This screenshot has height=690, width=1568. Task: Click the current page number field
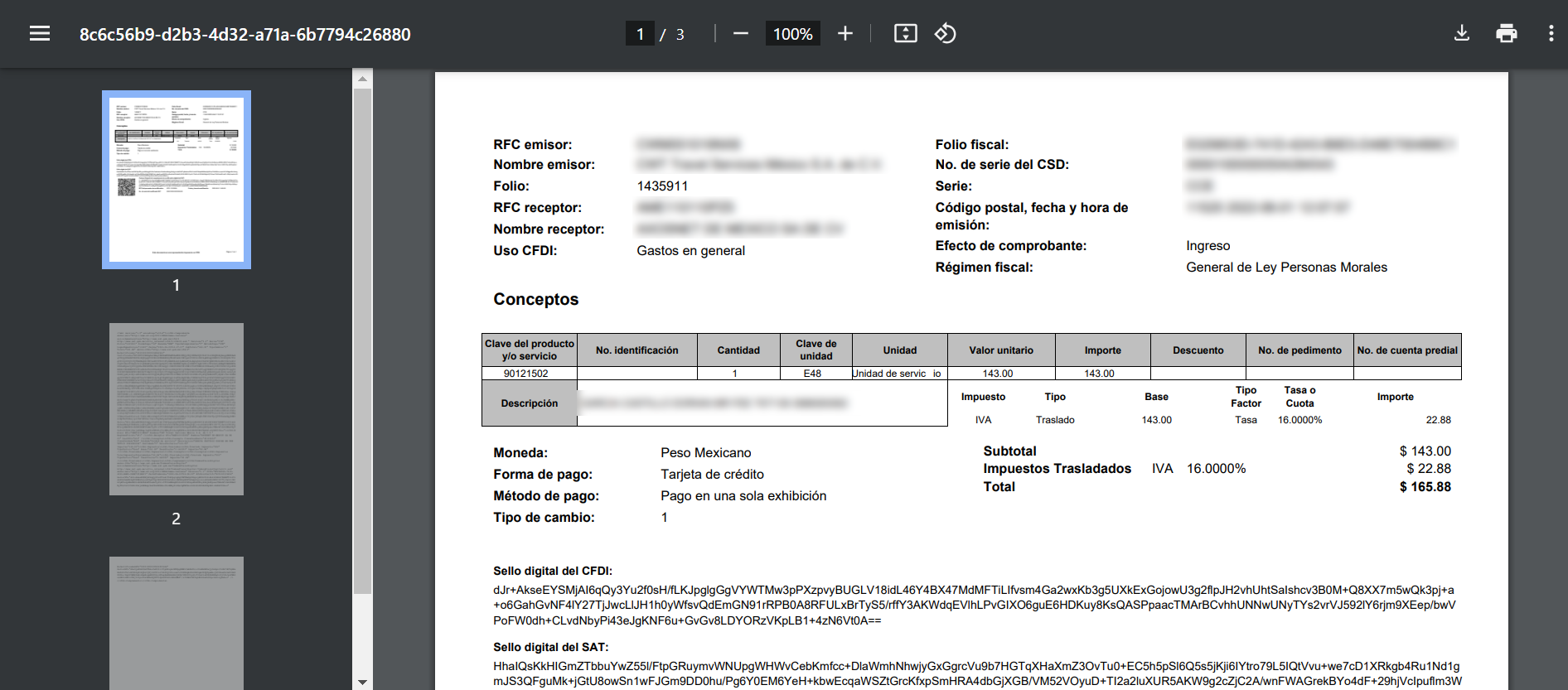point(640,34)
